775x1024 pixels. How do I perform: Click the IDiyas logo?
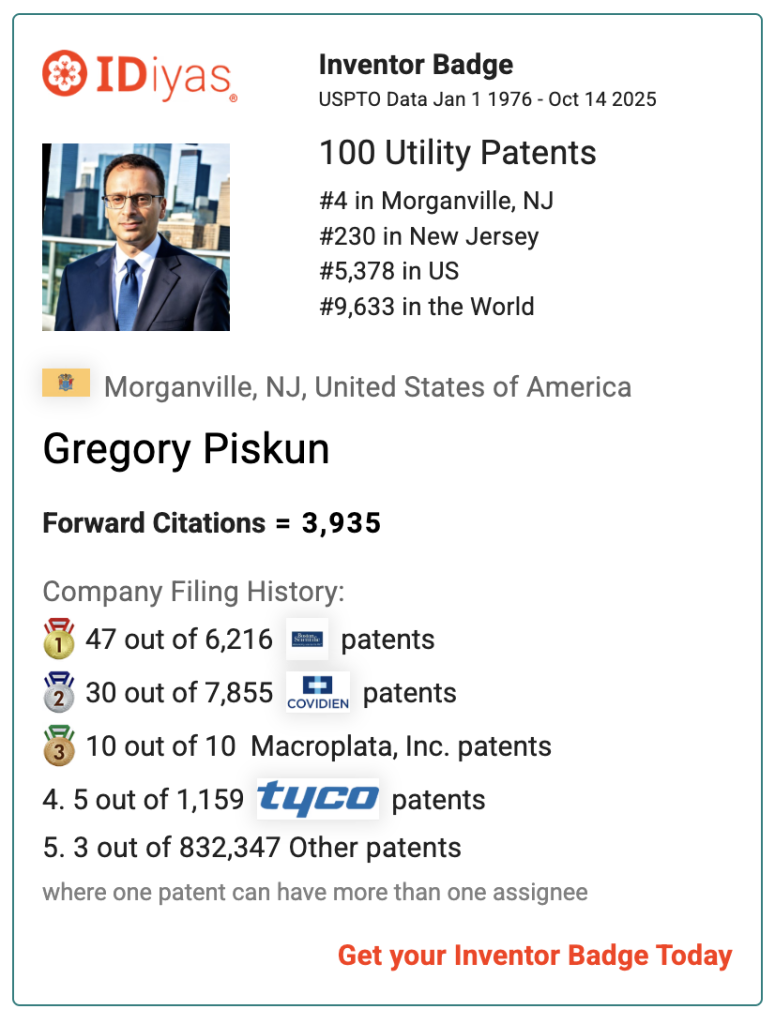pos(139,76)
